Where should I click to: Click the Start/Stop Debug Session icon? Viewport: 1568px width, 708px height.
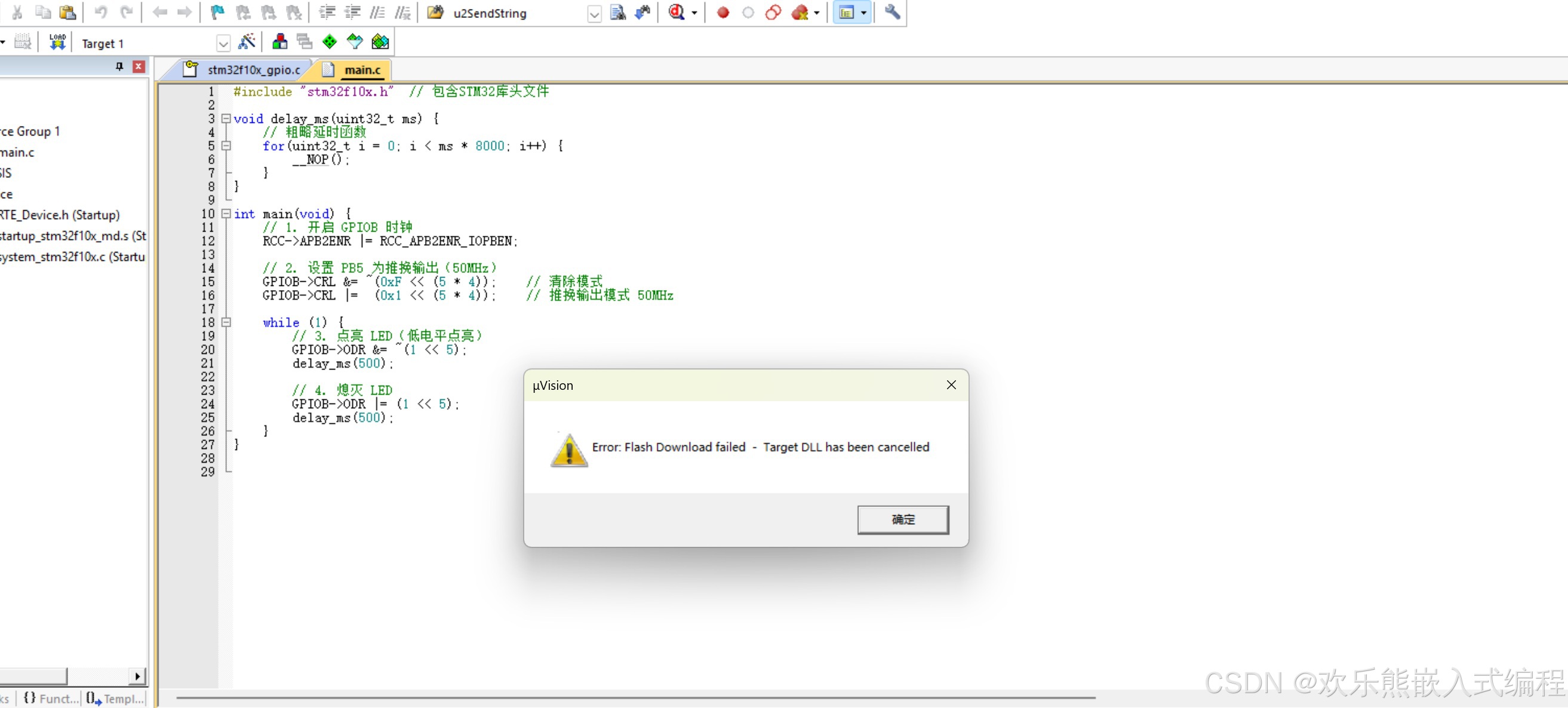pos(678,12)
